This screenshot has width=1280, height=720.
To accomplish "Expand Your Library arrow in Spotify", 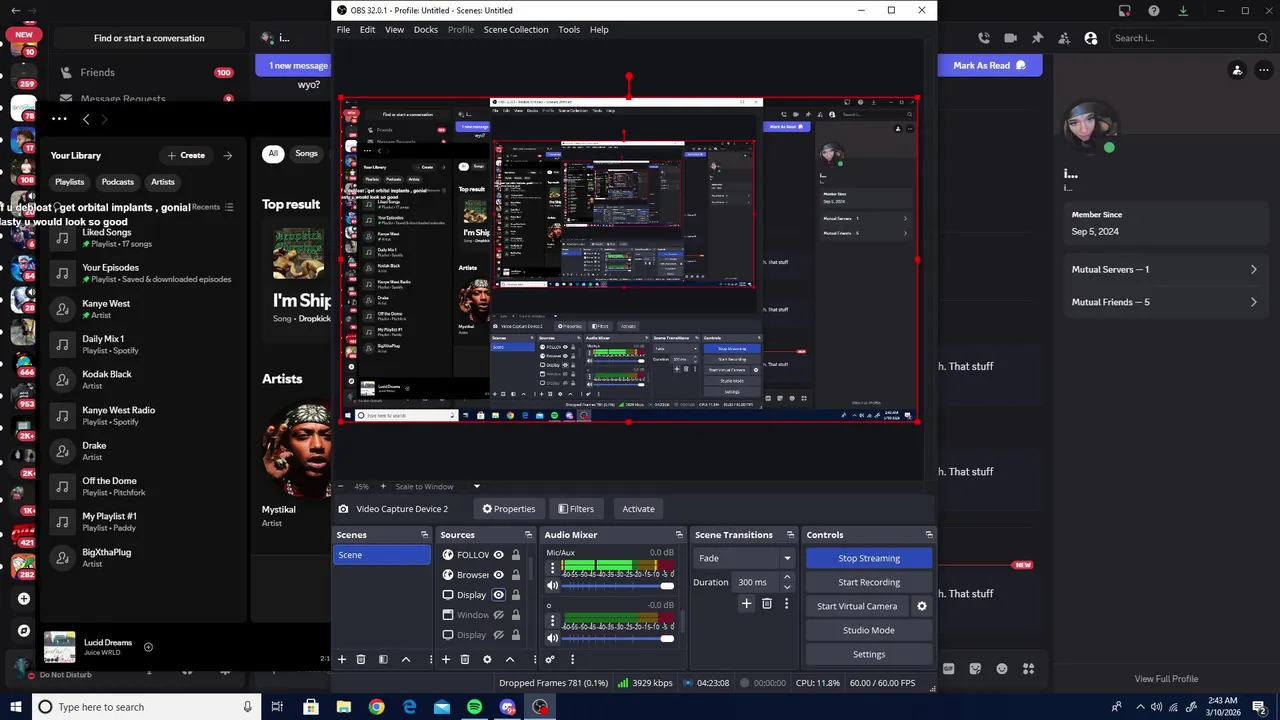I will [227, 155].
